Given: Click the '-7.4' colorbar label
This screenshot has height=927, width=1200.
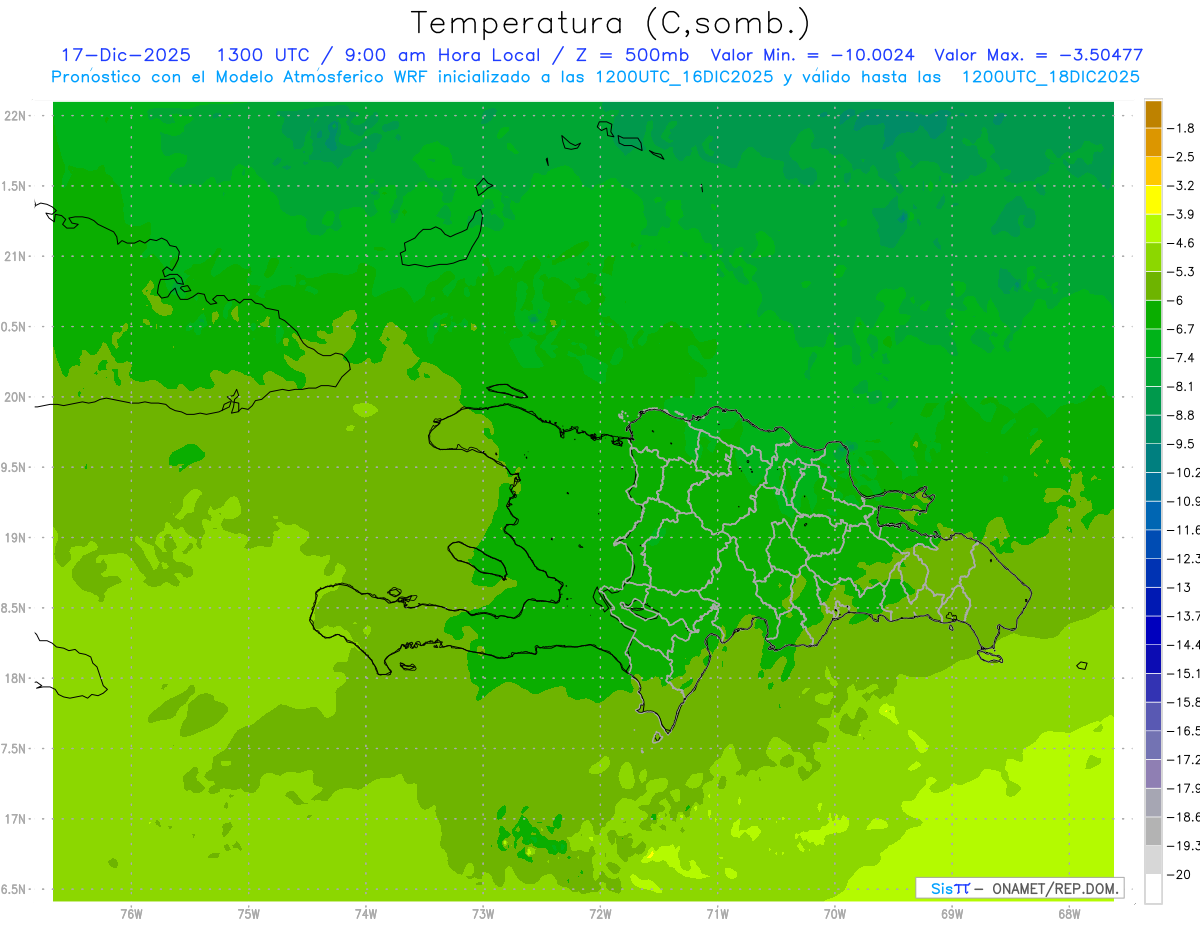Looking at the screenshot, I should pyautogui.click(x=1182, y=358).
